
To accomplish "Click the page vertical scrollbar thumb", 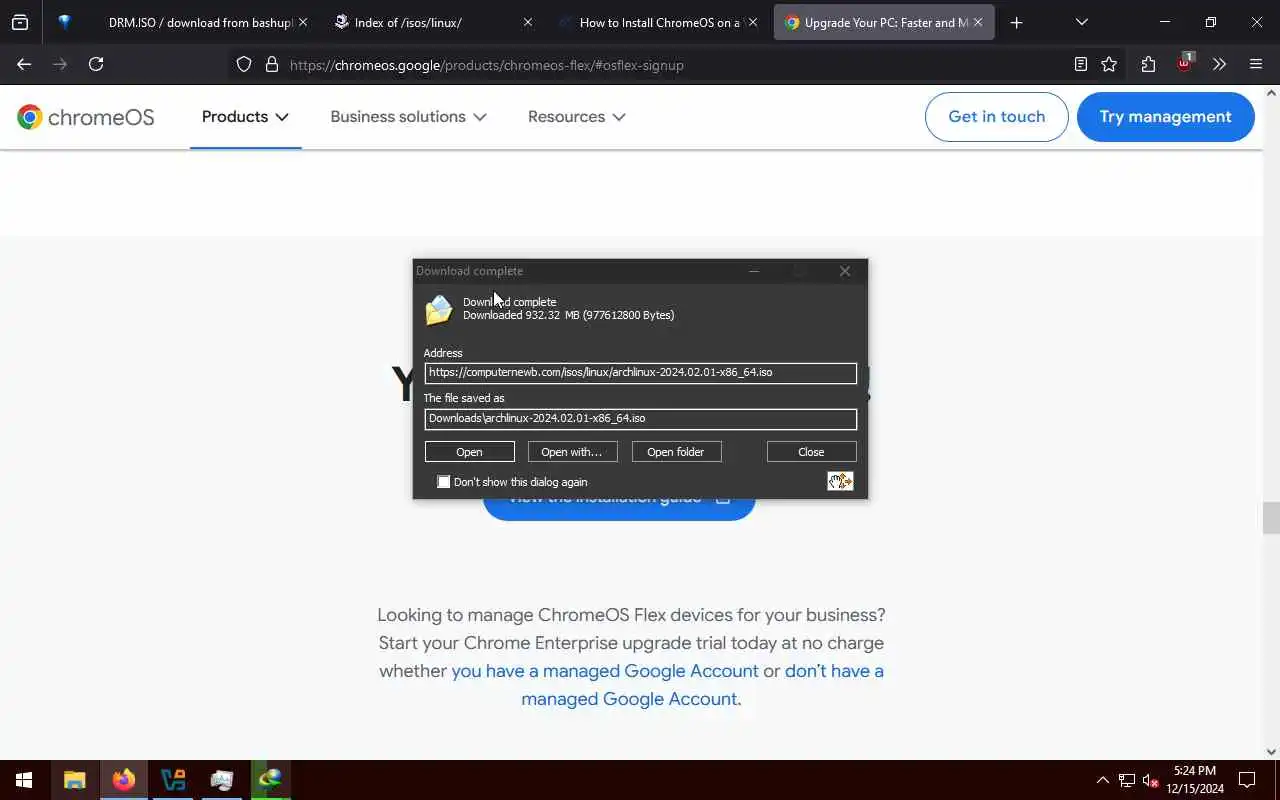I will (x=1271, y=519).
